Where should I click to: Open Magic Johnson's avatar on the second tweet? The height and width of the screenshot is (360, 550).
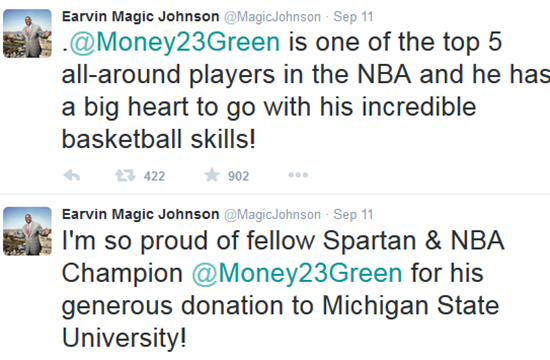27,231
